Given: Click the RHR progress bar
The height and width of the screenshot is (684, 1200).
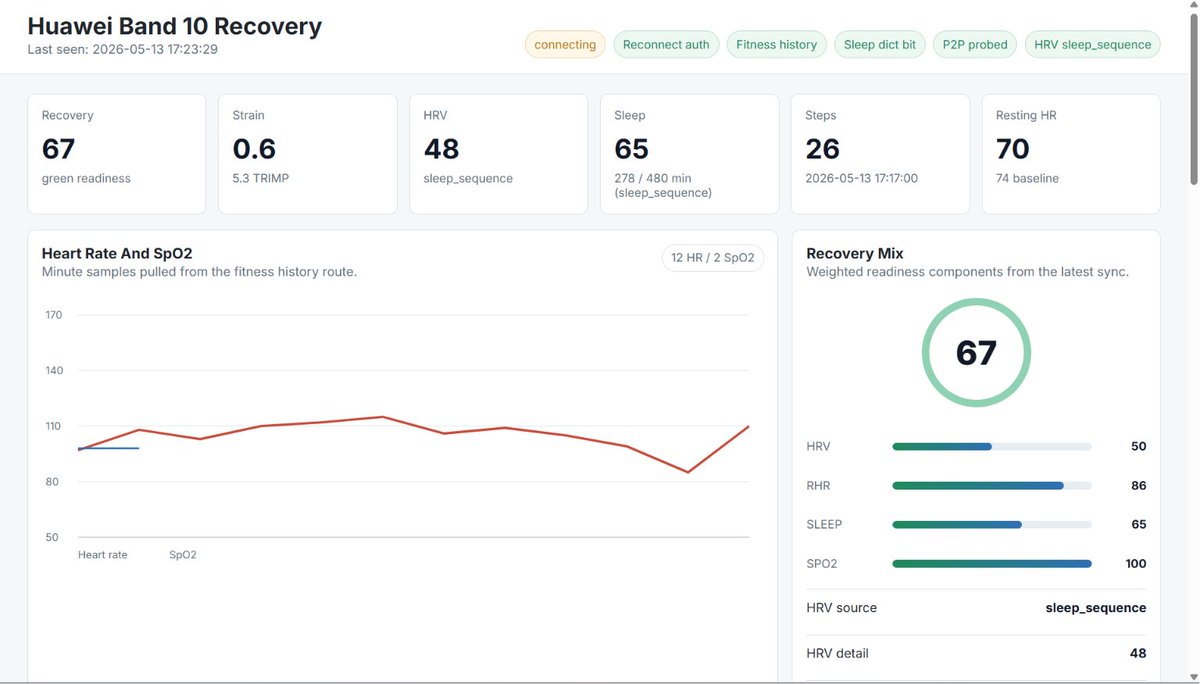Looking at the screenshot, I should [992, 486].
